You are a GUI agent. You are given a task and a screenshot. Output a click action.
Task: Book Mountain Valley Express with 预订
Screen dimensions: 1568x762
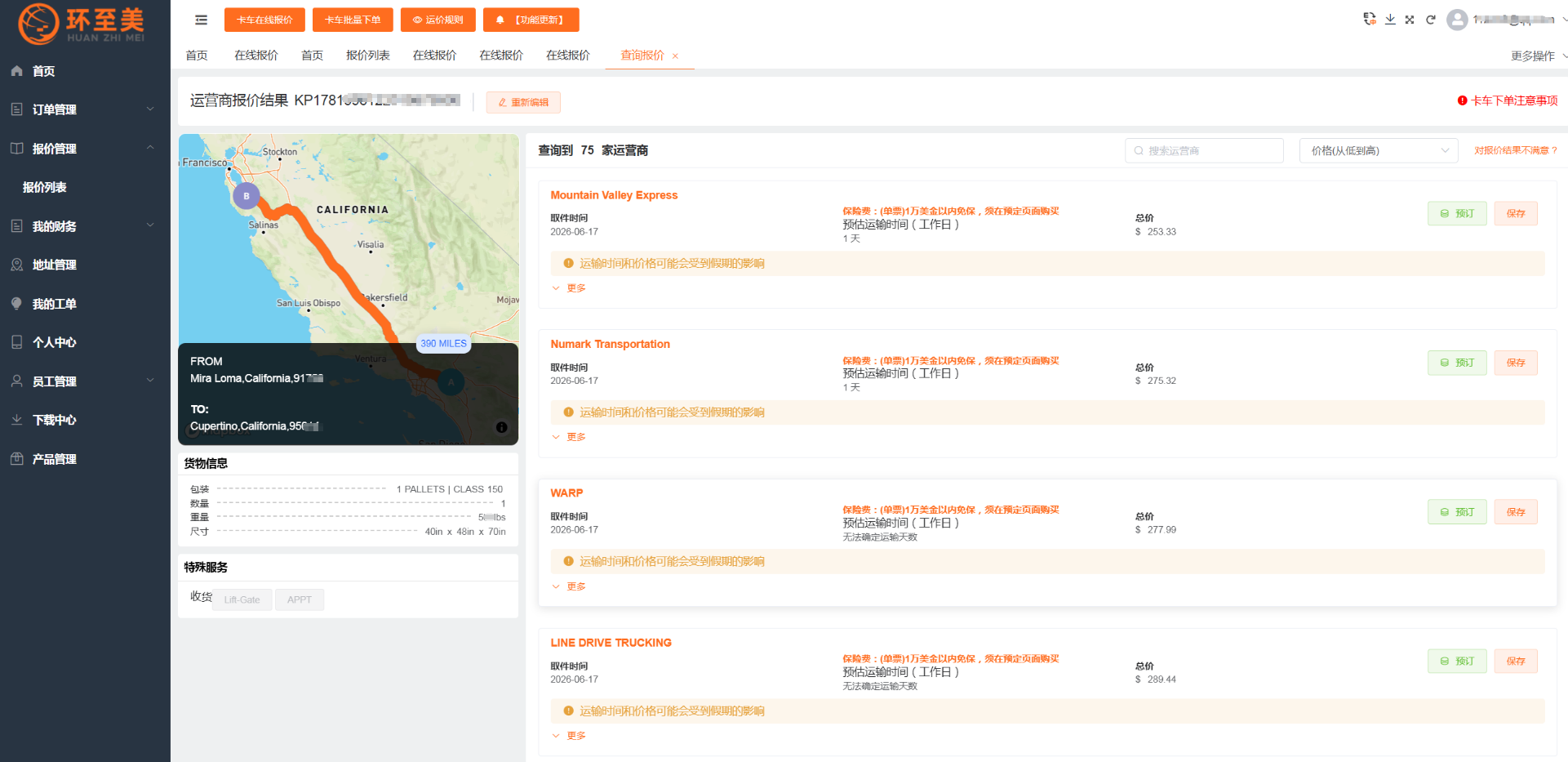click(x=1457, y=213)
